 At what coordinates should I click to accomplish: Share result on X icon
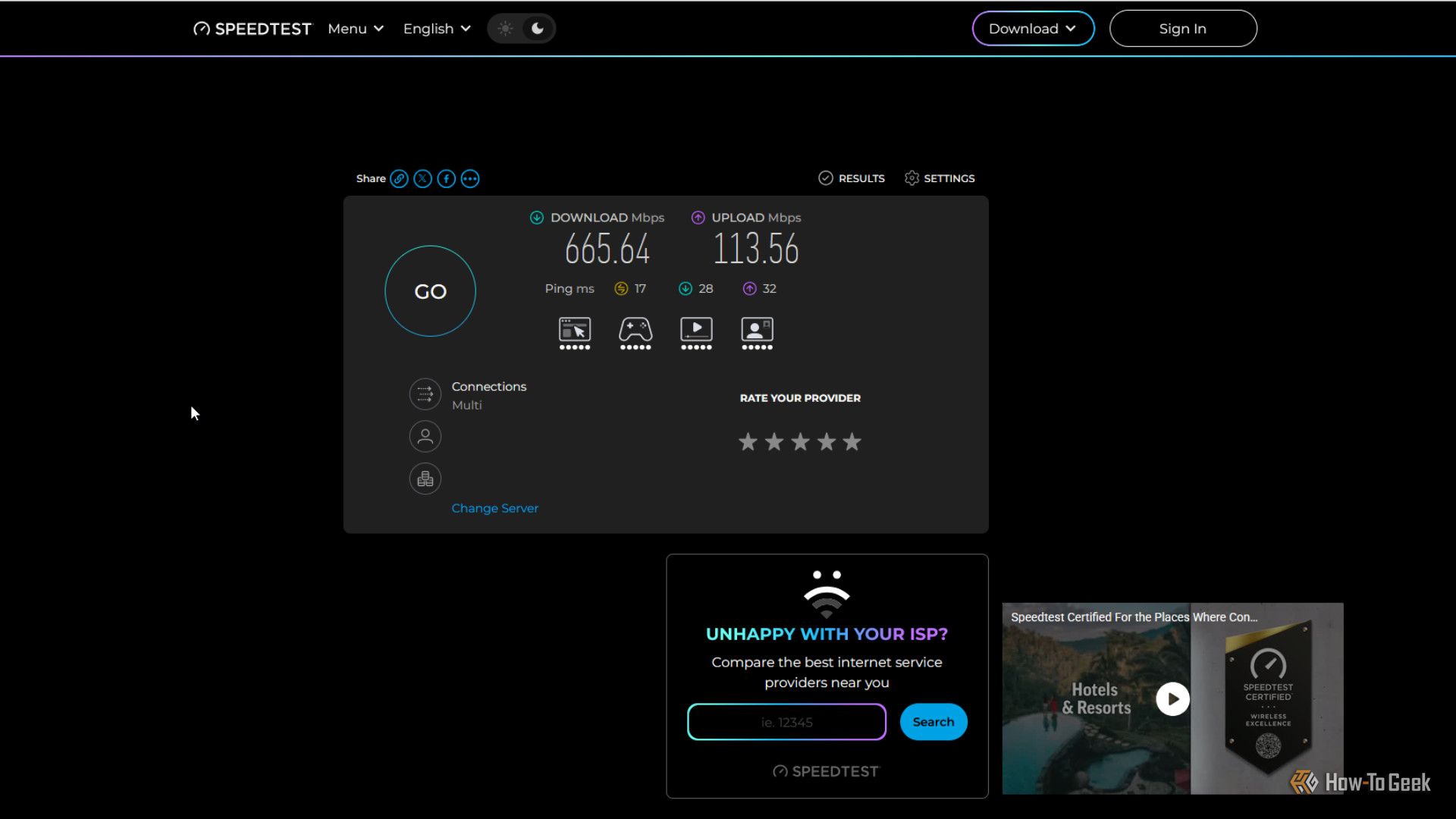click(422, 179)
